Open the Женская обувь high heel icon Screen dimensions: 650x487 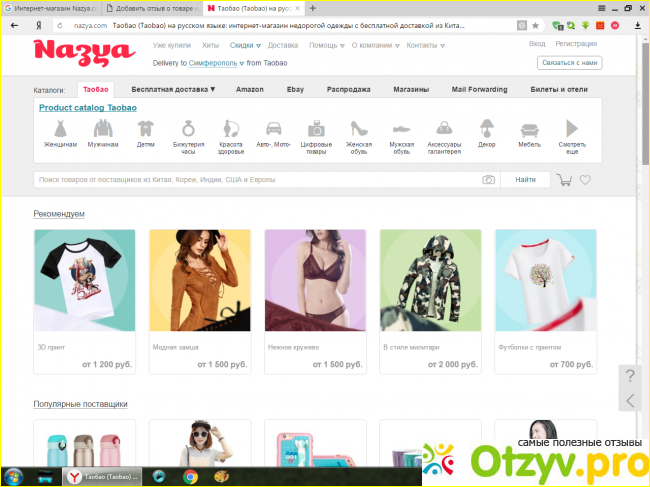pos(359,128)
